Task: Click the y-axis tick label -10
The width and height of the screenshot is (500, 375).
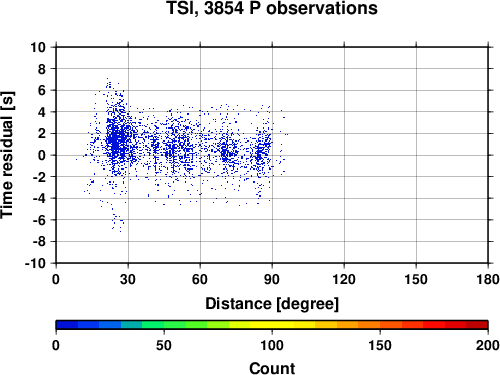Action: [x=35, y=263]
